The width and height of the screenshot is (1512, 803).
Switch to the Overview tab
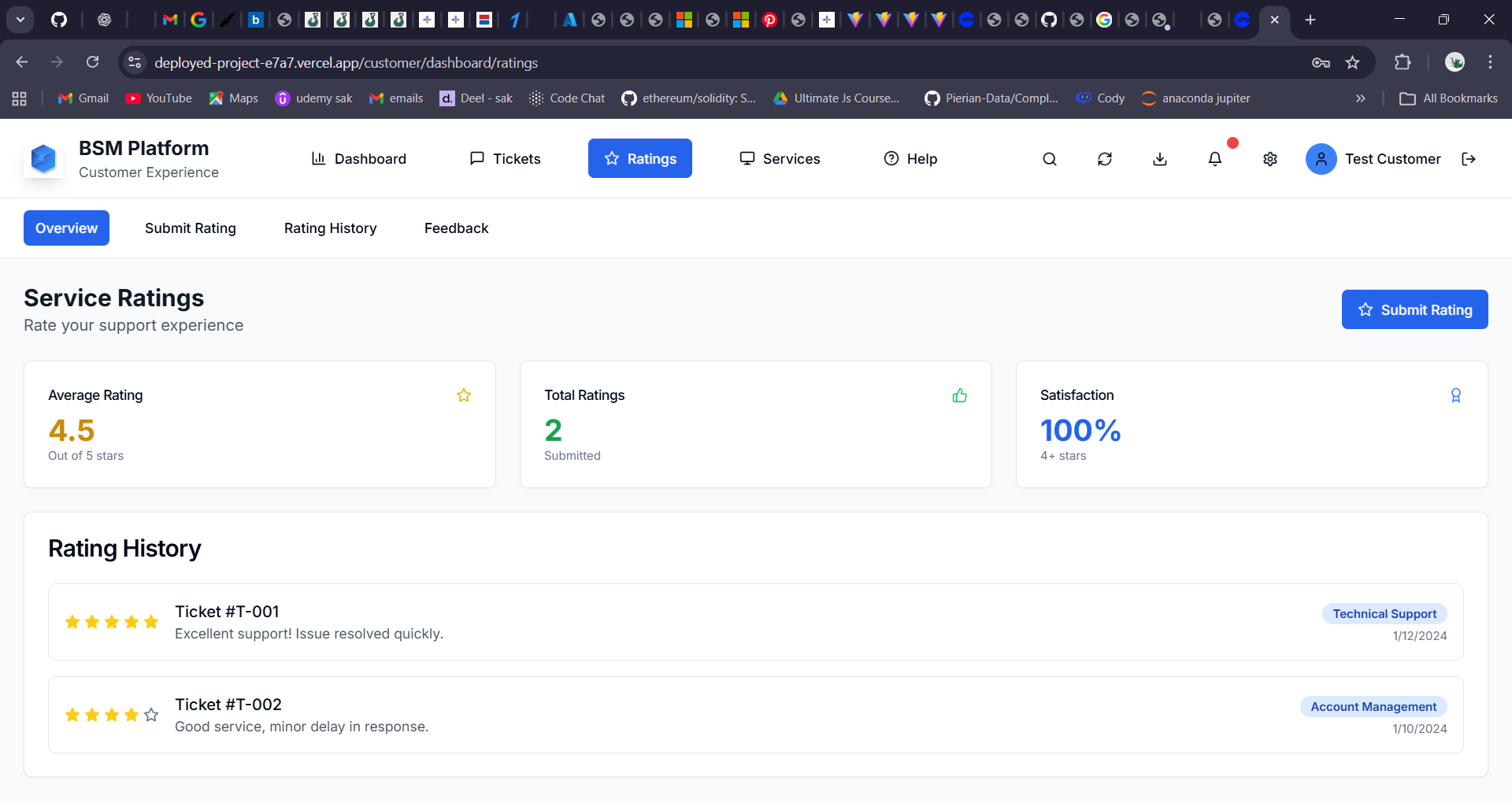[x=66, y=228]
